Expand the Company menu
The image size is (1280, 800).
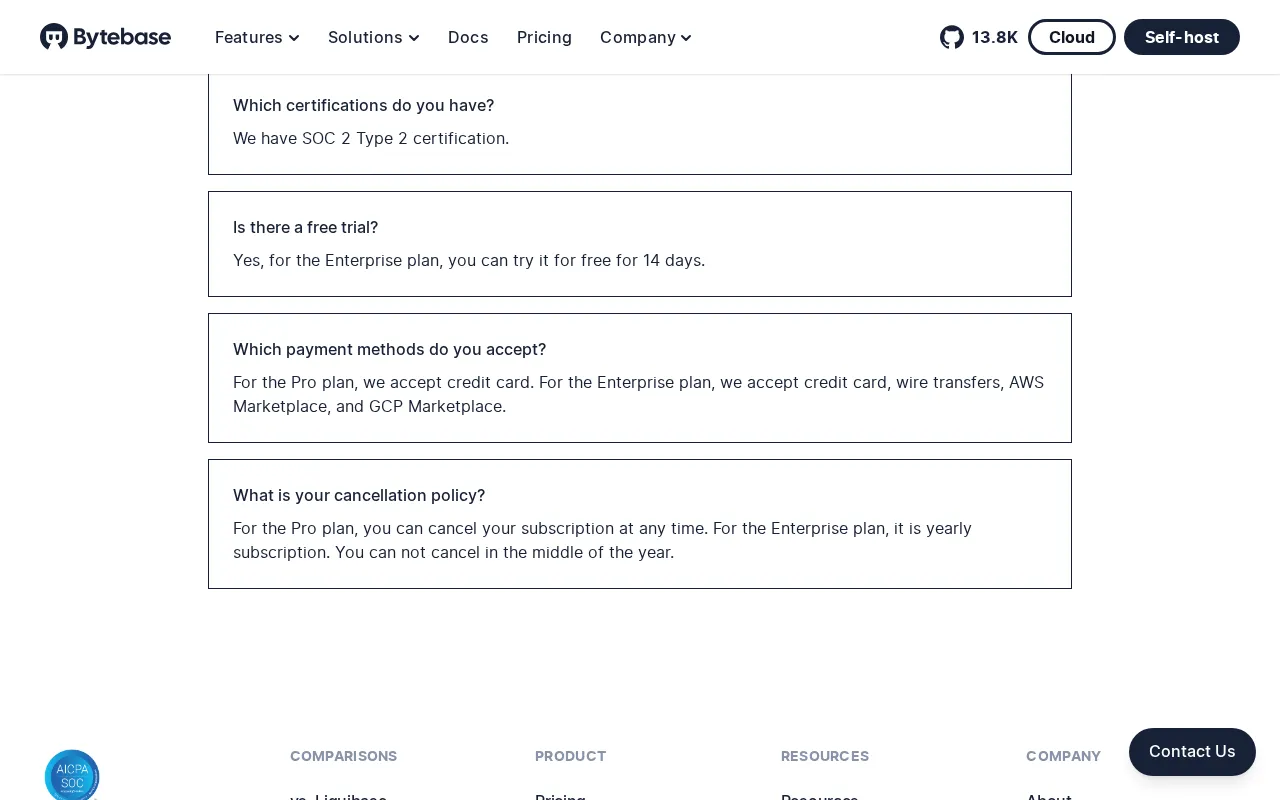(645, 37)
